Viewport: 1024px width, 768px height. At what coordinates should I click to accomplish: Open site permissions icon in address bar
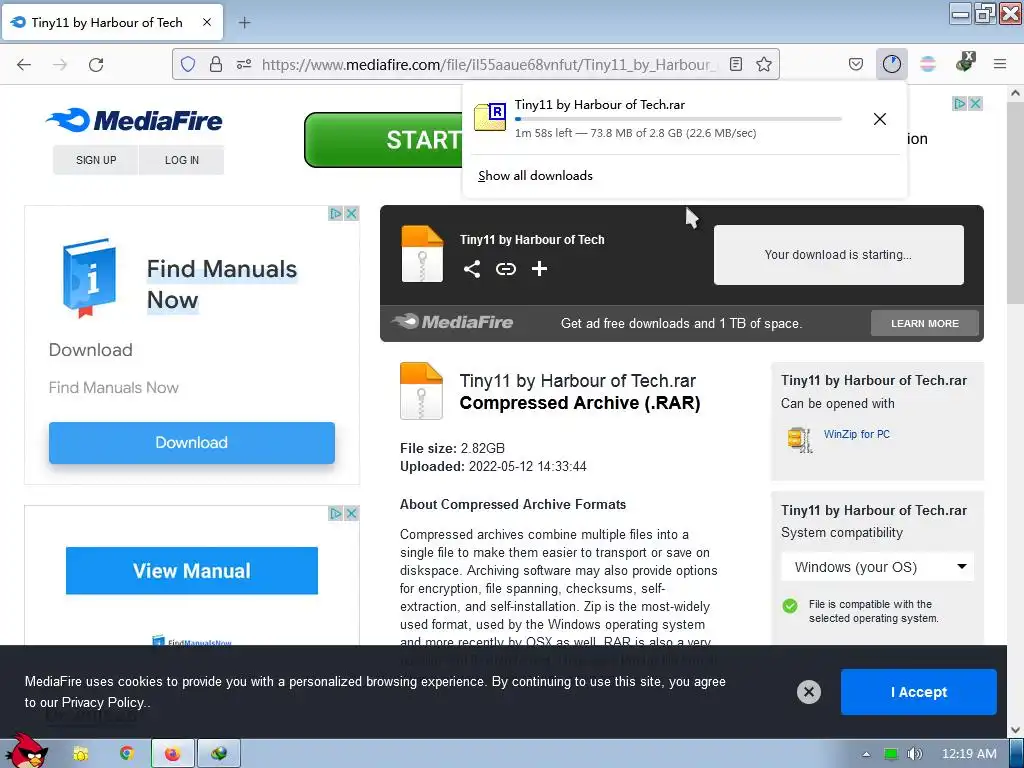[244, 64]
